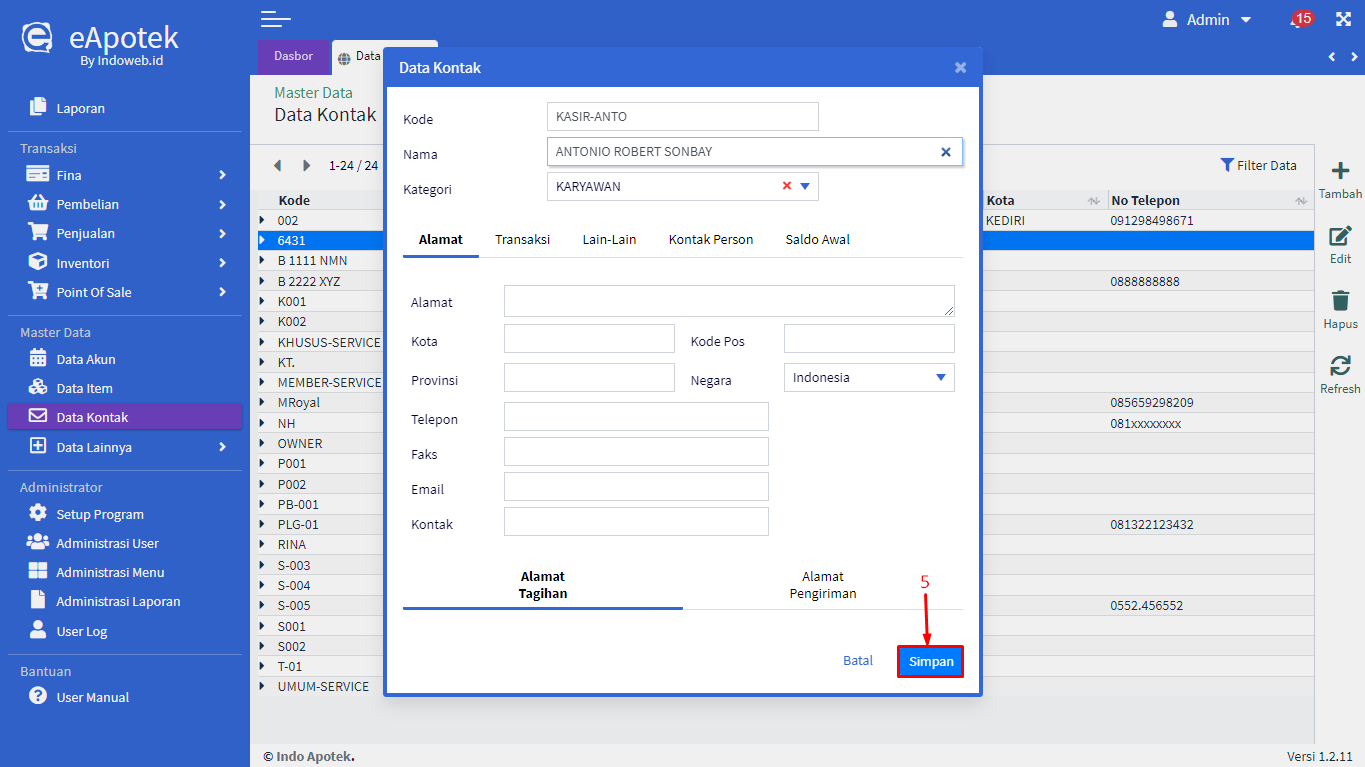
Task: Click the Hapus trash icon
Action: click(1340, 301)
